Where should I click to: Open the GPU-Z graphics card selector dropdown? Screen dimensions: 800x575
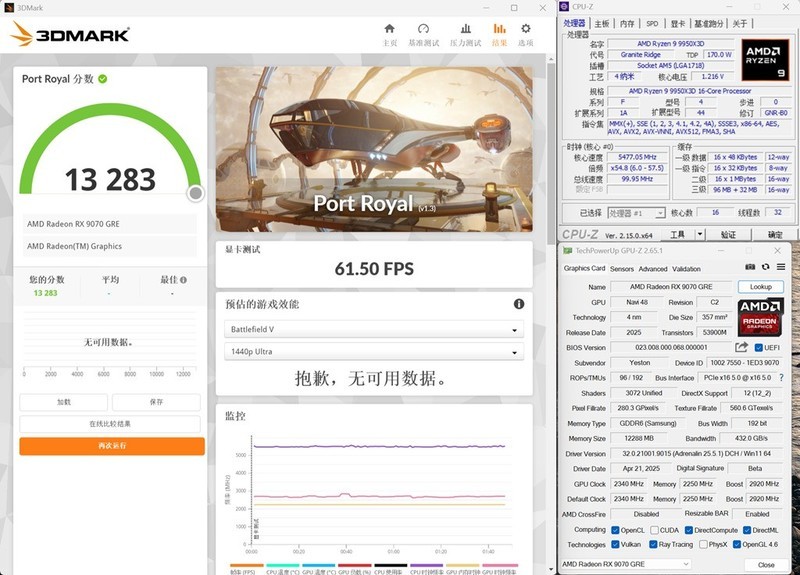tap(625, 564)
